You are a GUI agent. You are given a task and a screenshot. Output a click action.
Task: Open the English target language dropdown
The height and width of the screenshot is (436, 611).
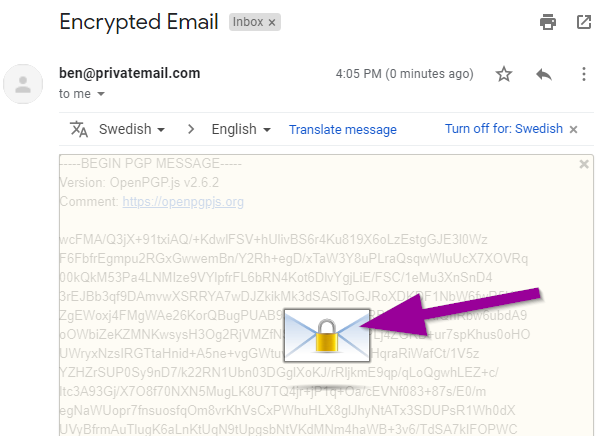242,130
